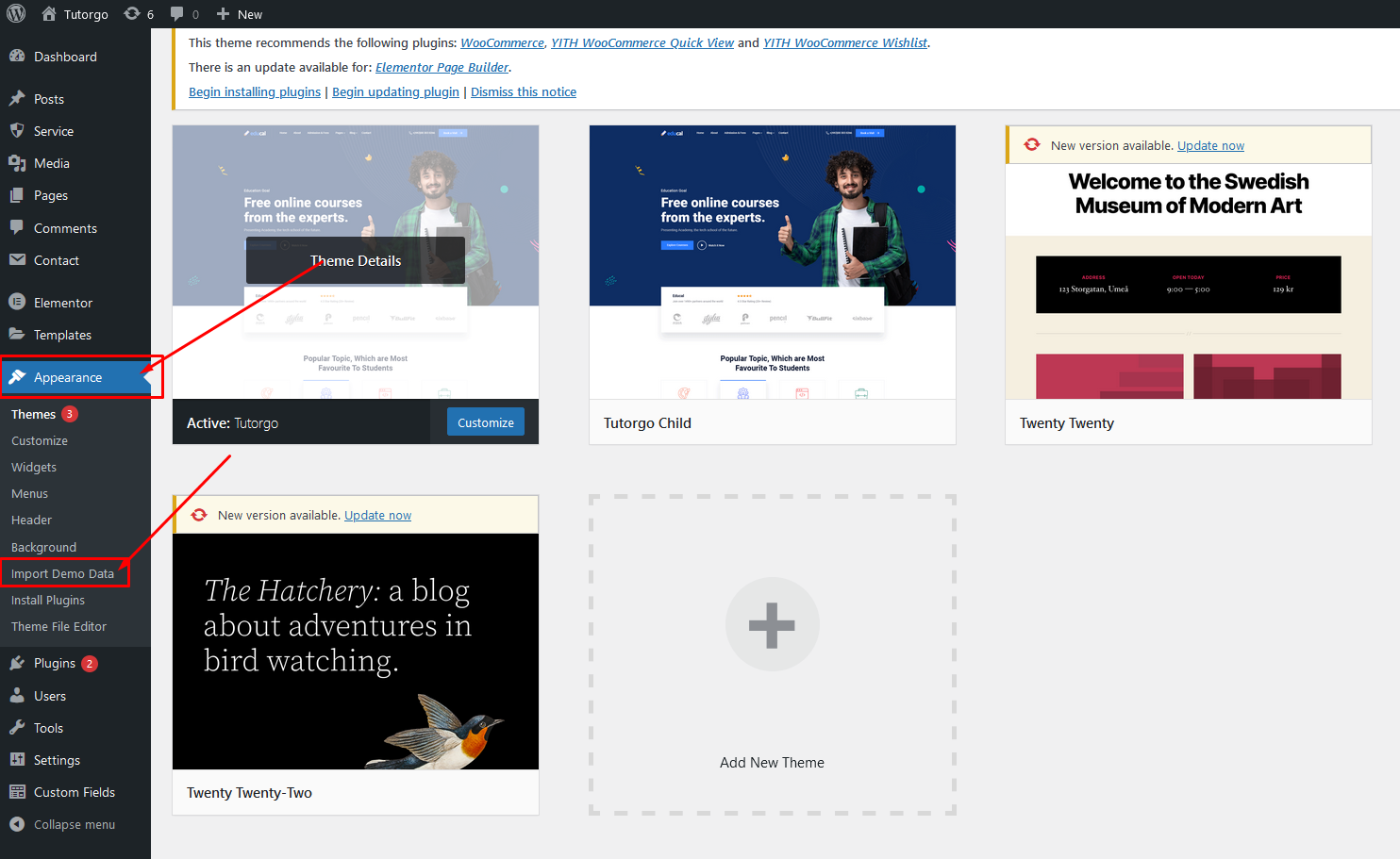1400x859 pixels.
Task: Click the Pages icon in sidebar
Action: point(17,195)
